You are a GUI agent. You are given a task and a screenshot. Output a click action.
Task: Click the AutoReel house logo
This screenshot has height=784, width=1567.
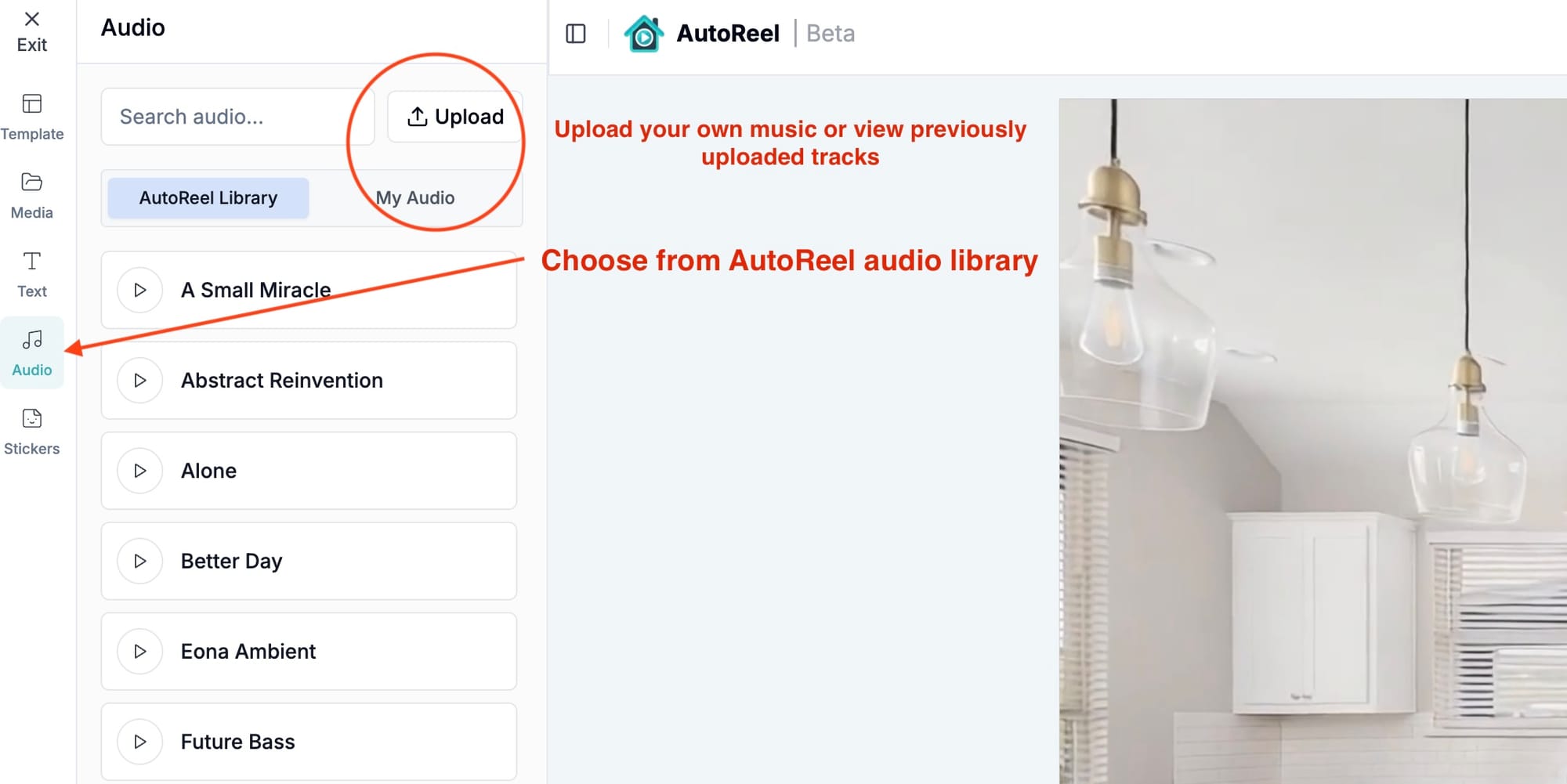pyautogui.click(x=643, y=34)
